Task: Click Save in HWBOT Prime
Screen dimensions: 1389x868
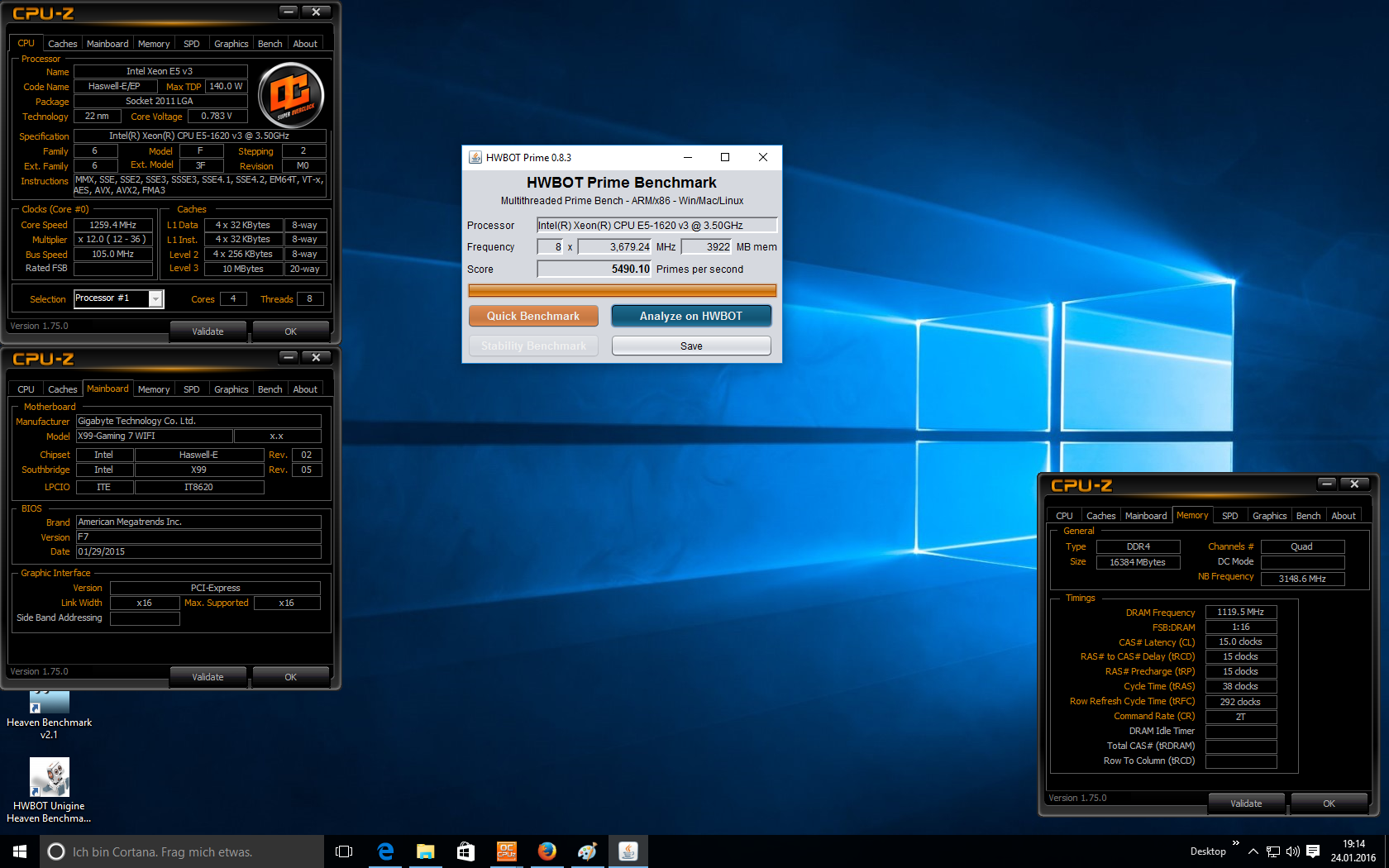Action: pos(691,346)
